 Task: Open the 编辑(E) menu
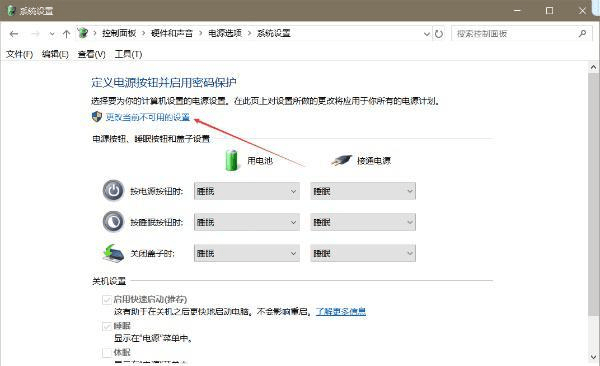coord(55,54)
